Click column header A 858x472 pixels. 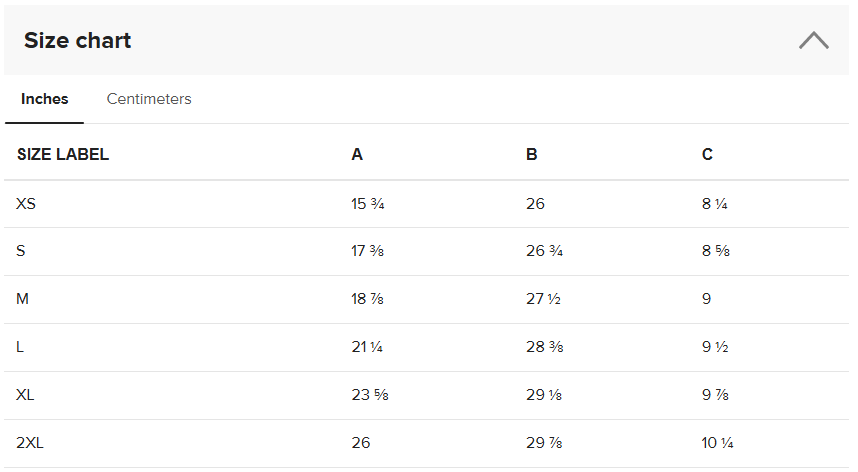click(357, 155)
